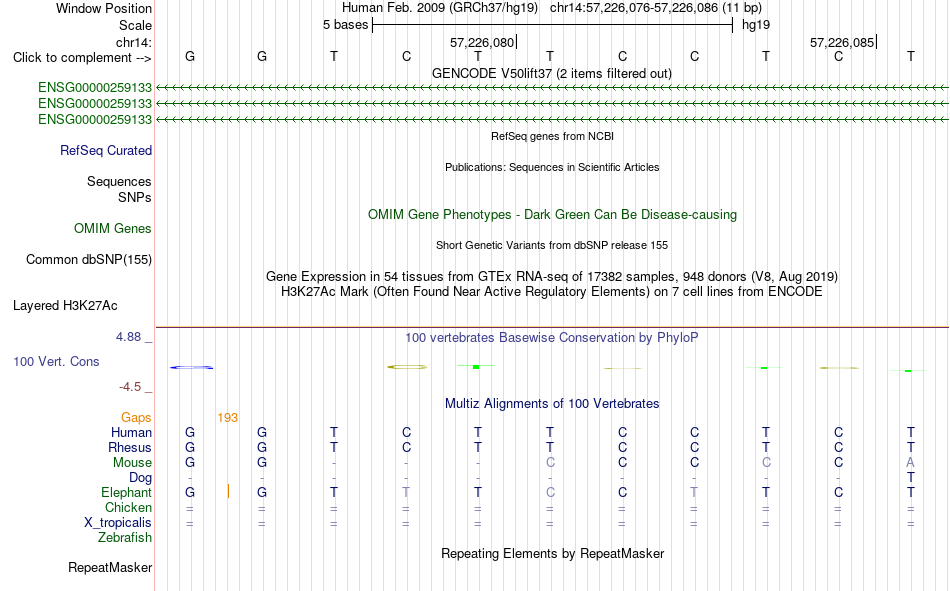
Task: Click the orange Gaps row label
Action: tap(136, 417)
